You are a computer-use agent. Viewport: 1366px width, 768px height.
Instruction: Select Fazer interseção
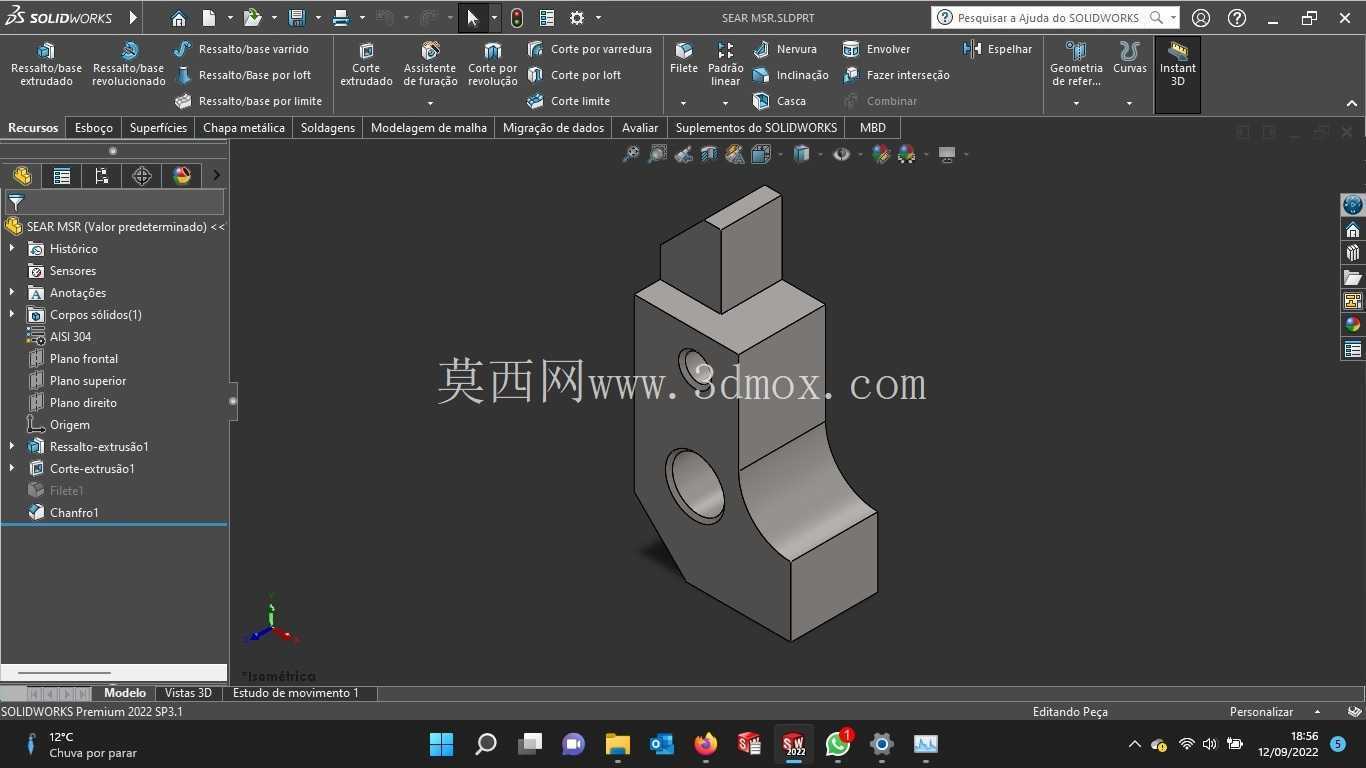click(896, 75)
